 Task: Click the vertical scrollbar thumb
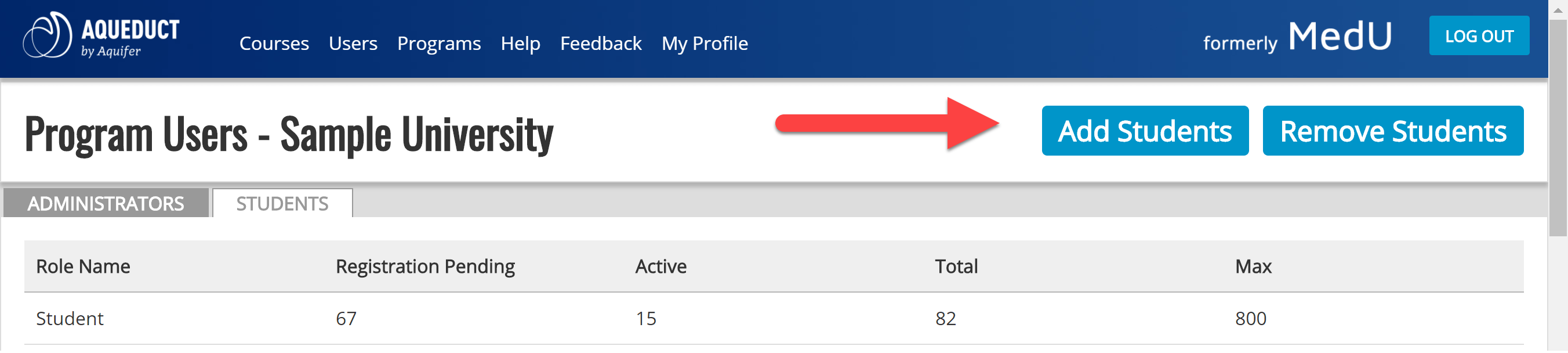(1558, 128)
